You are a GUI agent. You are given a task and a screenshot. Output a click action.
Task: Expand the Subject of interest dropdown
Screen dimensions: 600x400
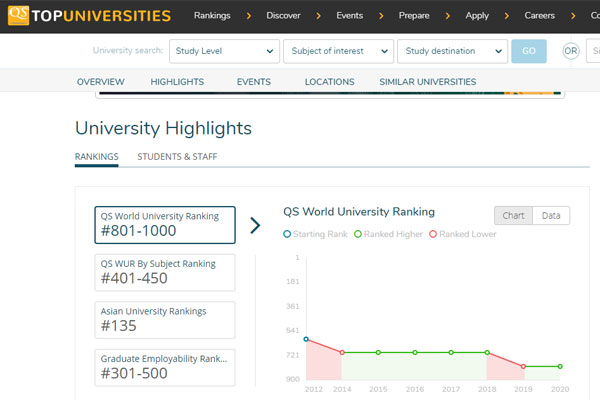(338, 51)
